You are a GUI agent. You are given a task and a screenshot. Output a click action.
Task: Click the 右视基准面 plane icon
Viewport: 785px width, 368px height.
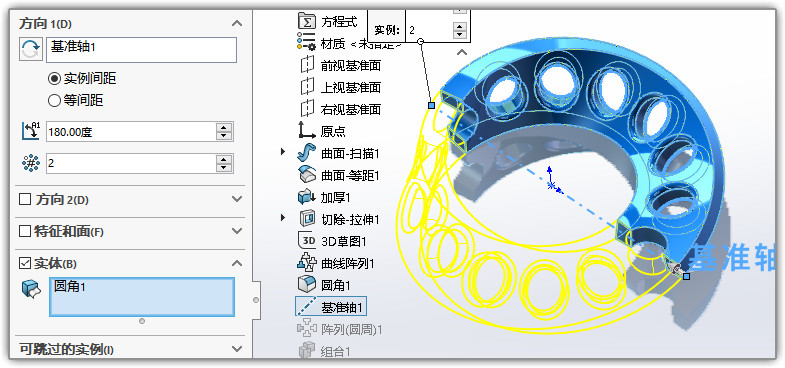coord(306,109)
